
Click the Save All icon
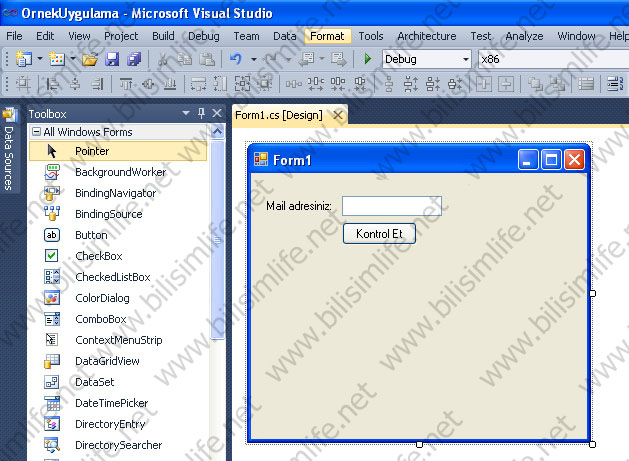[134, 59]
